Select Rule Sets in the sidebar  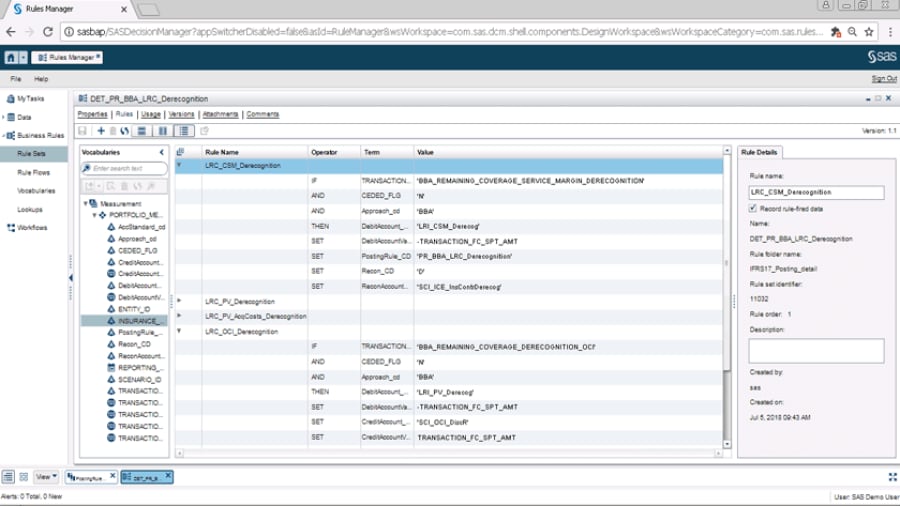coord(32,154)
